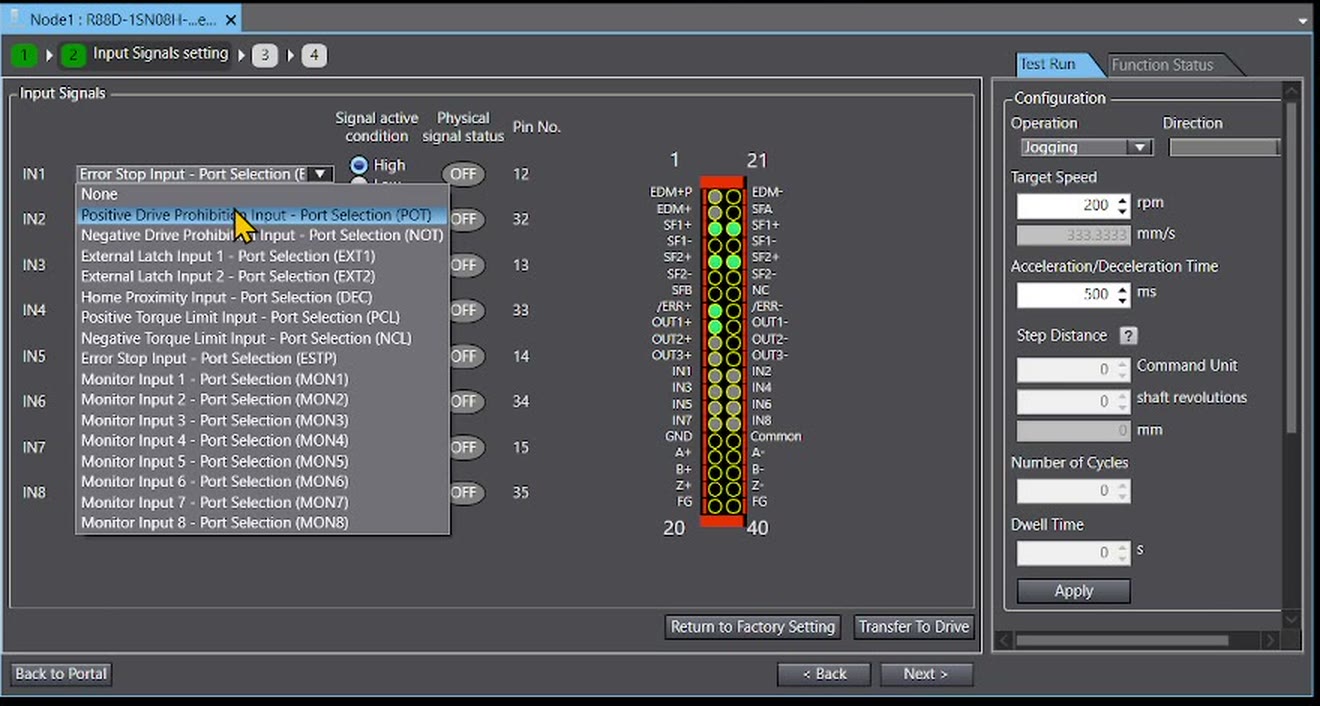
Task: Choose Positive Drive Prohibition Input (POT) option
Action: click(262, 215)
